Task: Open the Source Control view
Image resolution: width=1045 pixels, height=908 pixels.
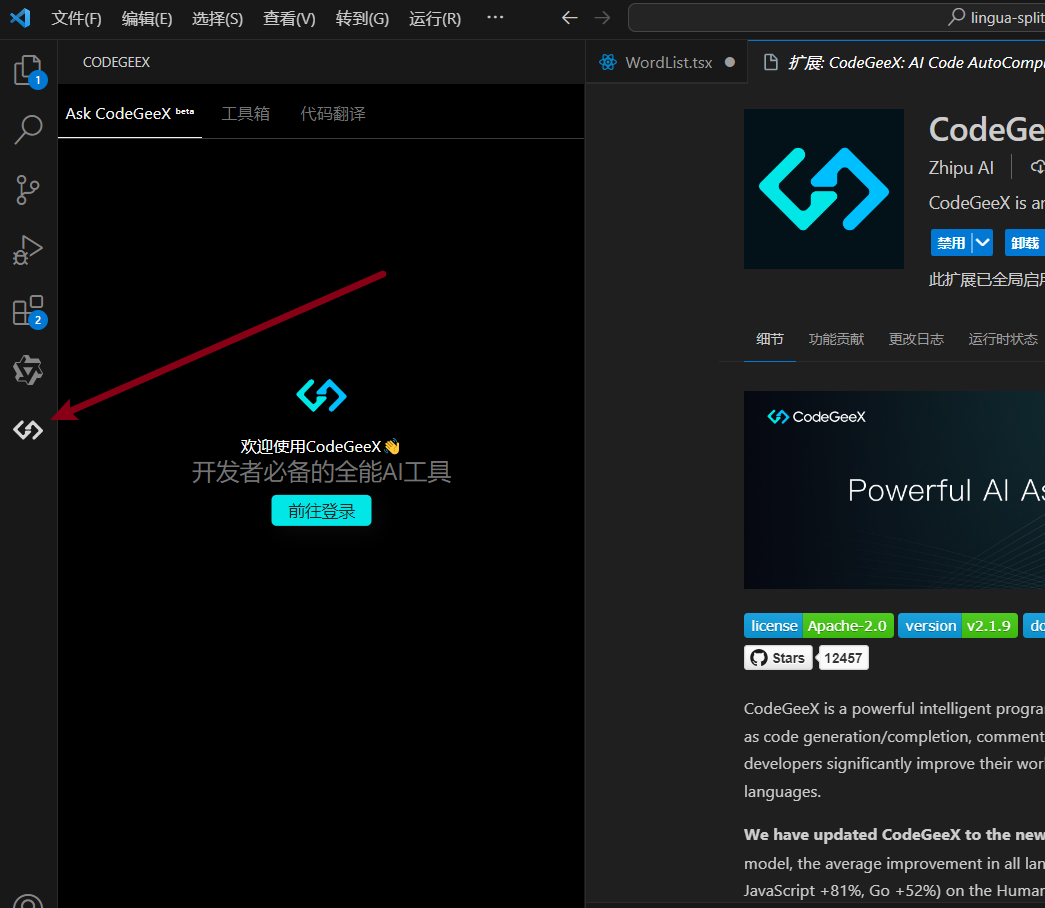Action: pos(28,190)
